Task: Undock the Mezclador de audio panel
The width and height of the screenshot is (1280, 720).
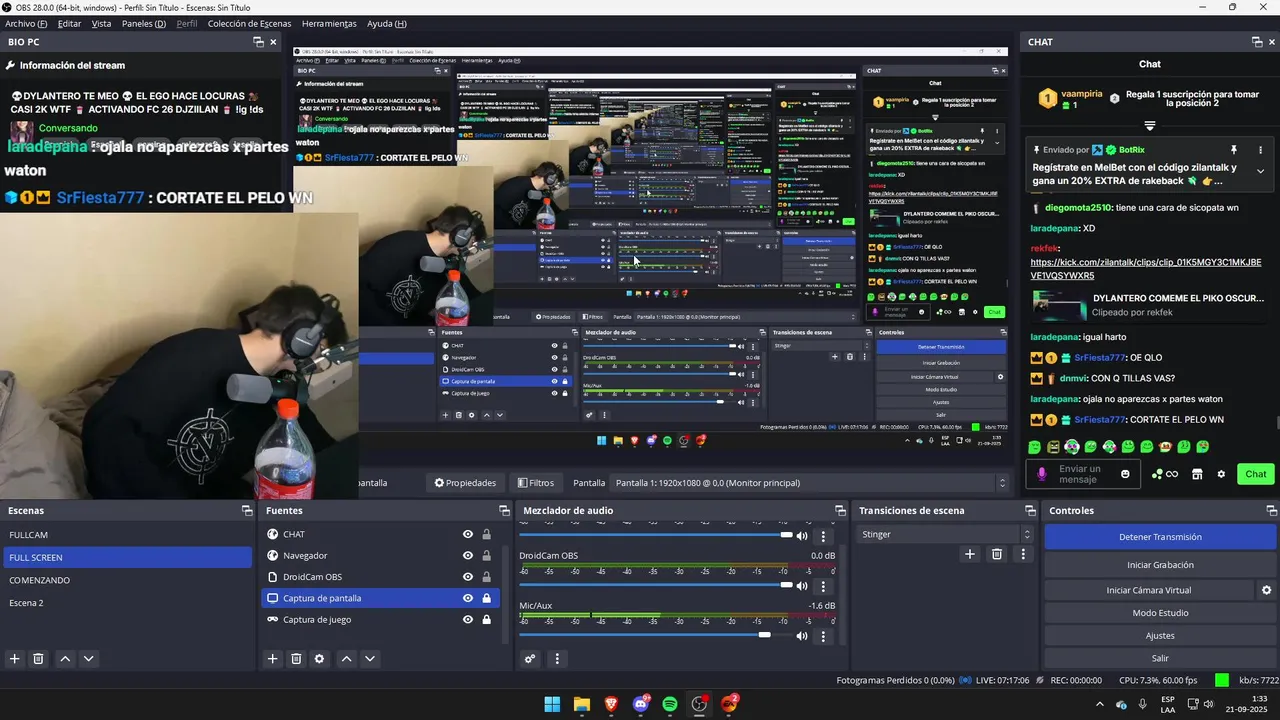Action: pos(839,511)
